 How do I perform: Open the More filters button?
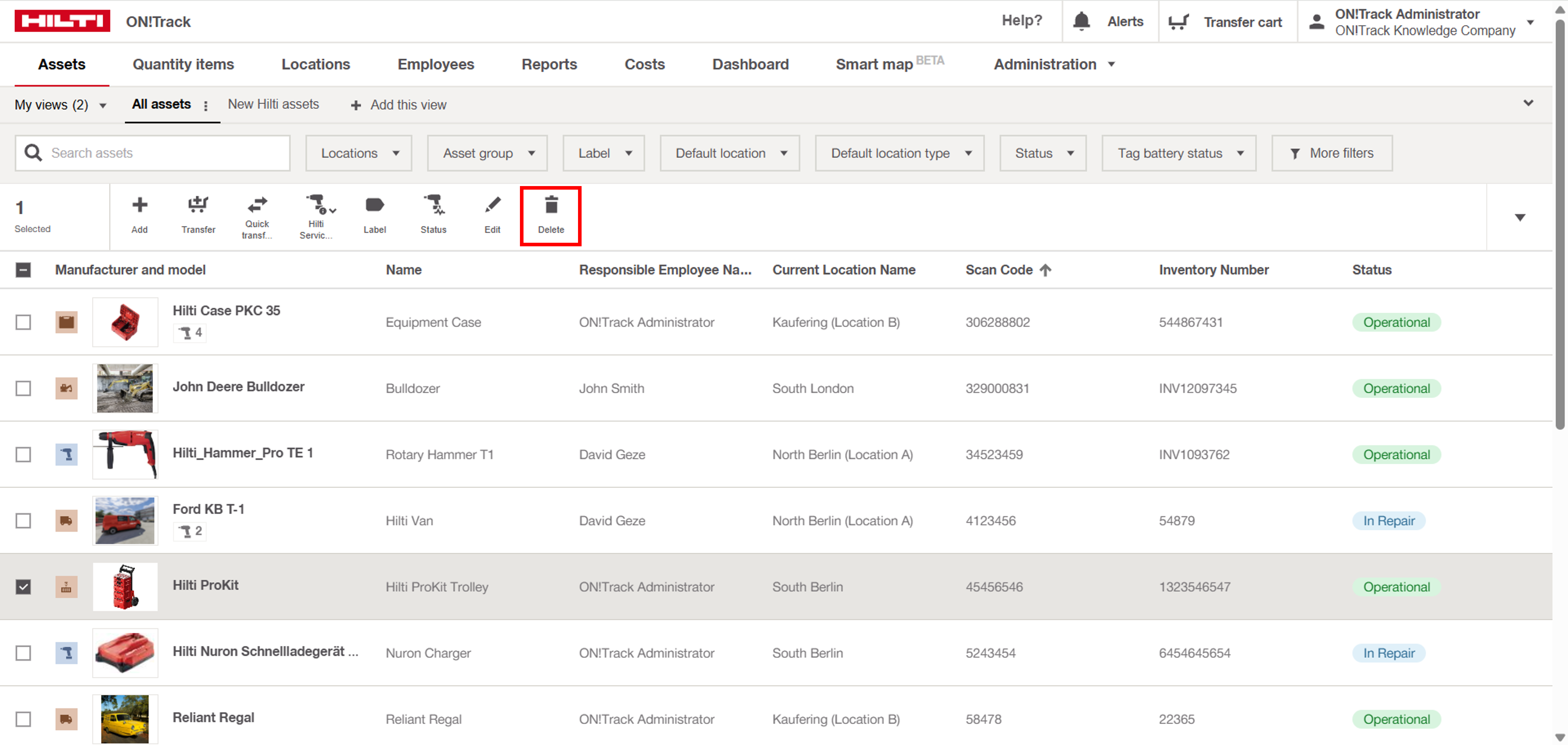tap(1332, 153)
